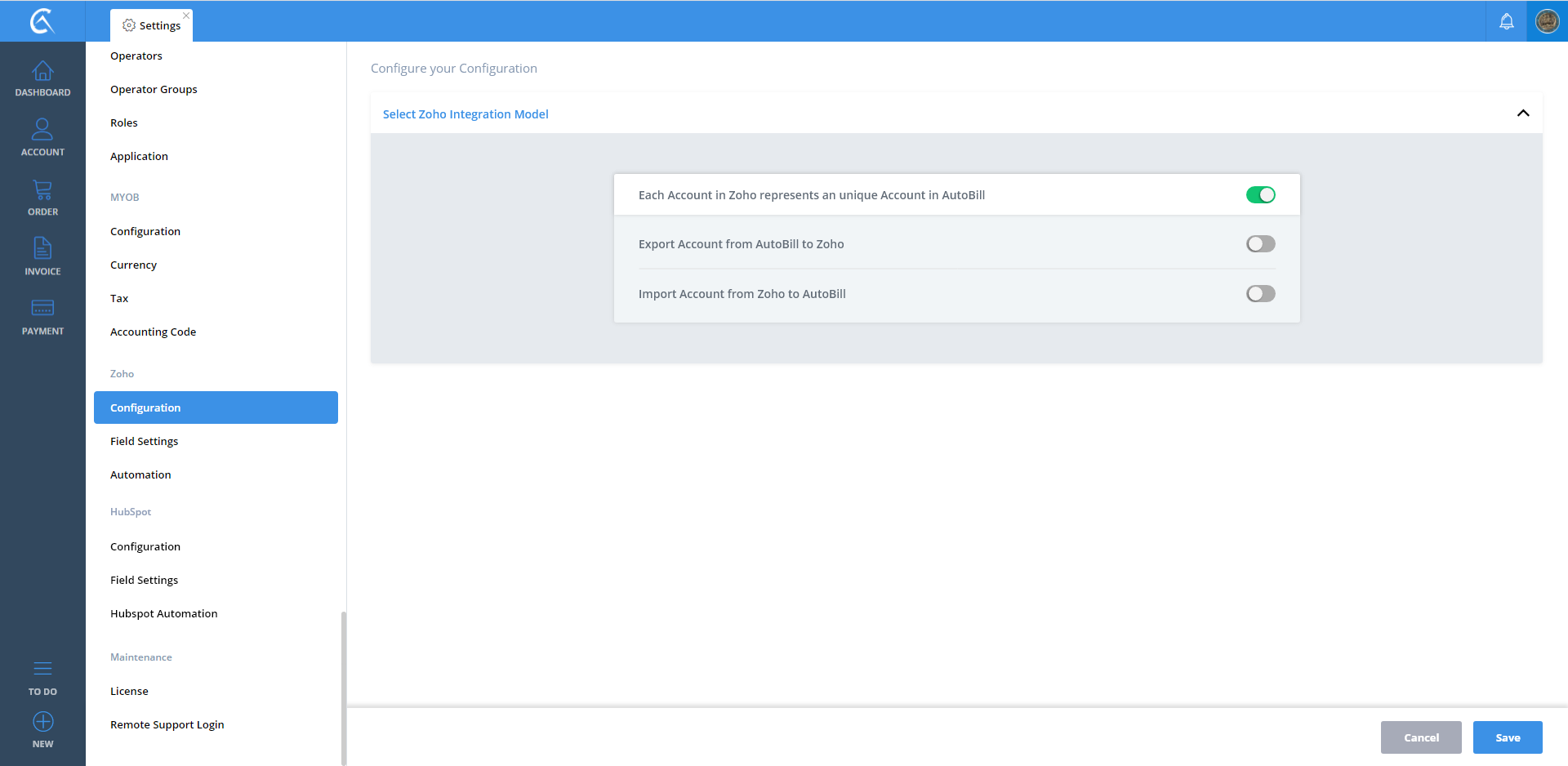
Task: Open the Order cart icon
Action: (x=42, y=191)
